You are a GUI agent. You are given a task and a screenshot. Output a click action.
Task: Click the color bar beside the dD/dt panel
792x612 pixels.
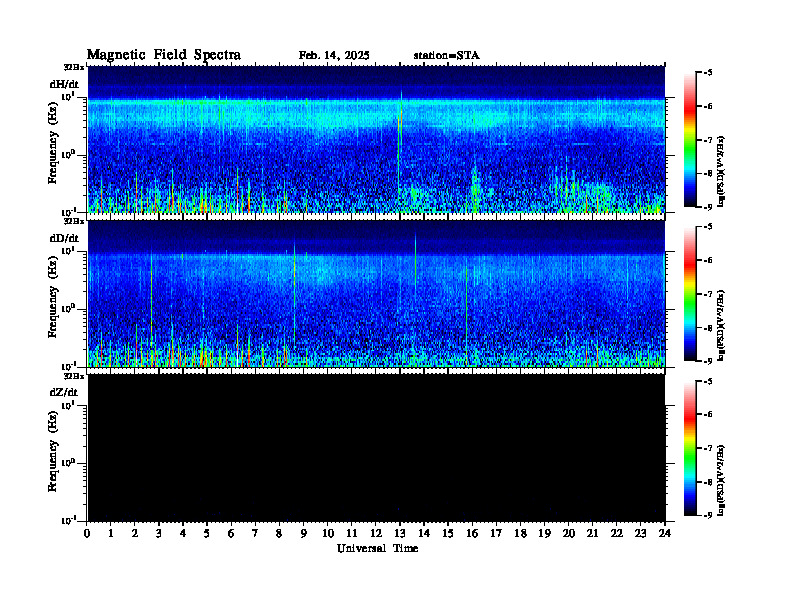[x=690, y=294]
